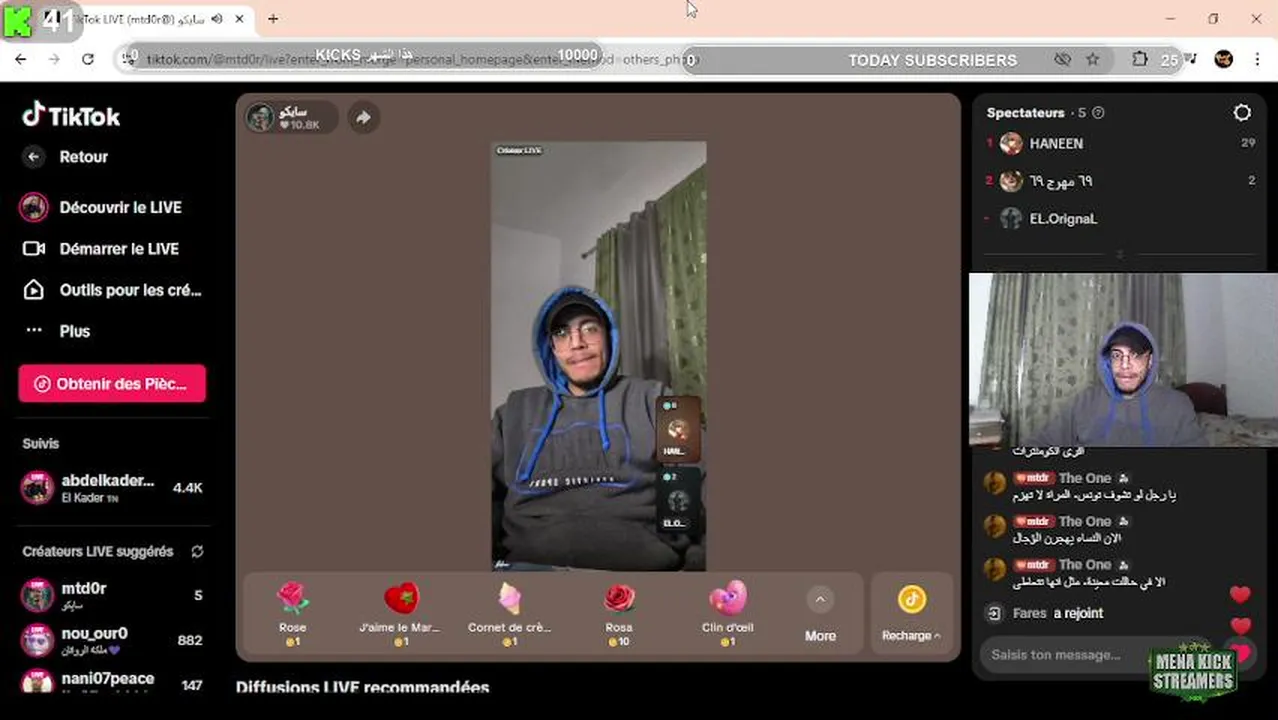Send the Cornet de crème gift

tap(509, 612)
